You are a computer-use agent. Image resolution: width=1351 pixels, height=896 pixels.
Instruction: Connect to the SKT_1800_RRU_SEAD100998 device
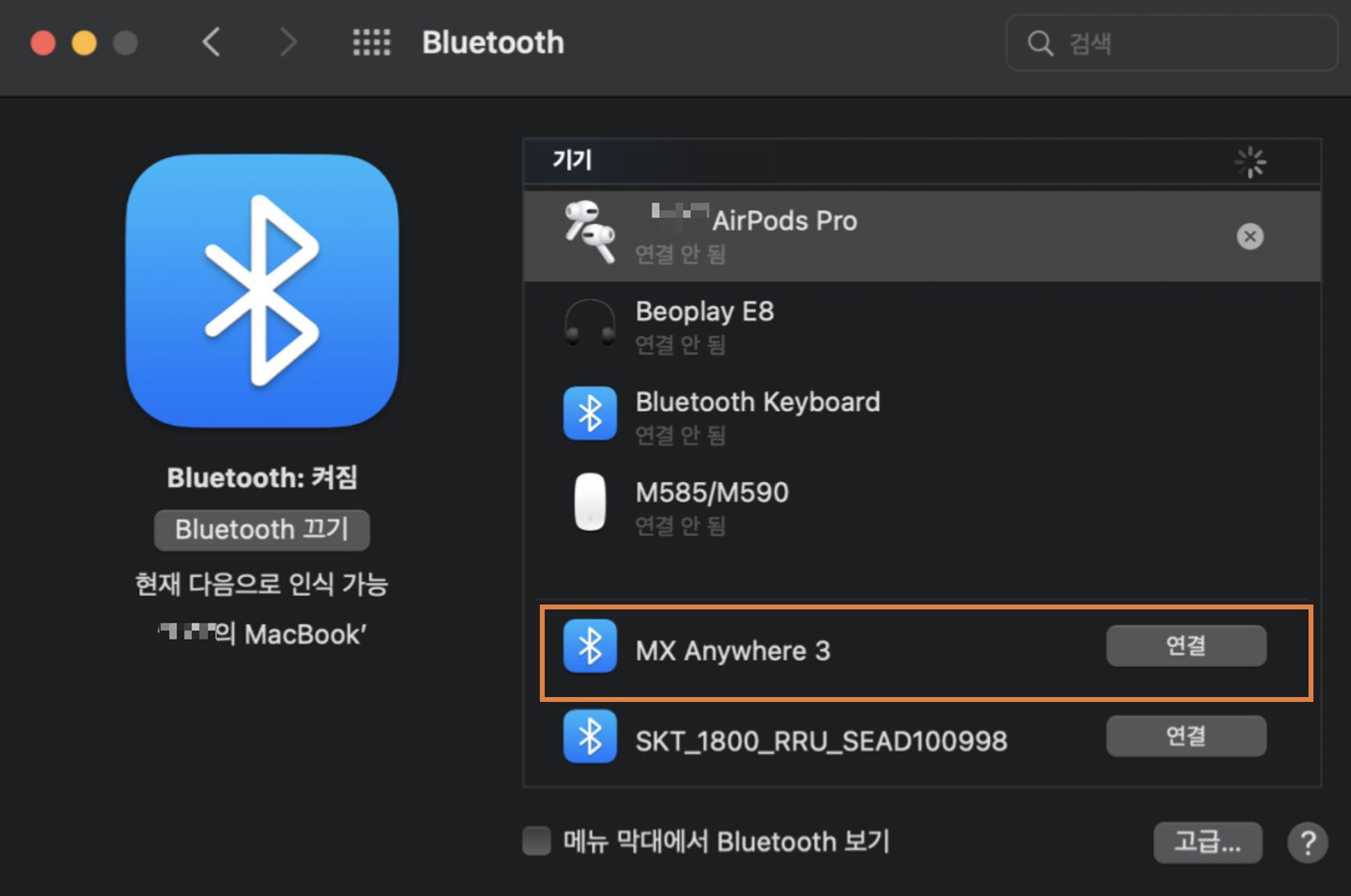click(x=1185, y=737)
